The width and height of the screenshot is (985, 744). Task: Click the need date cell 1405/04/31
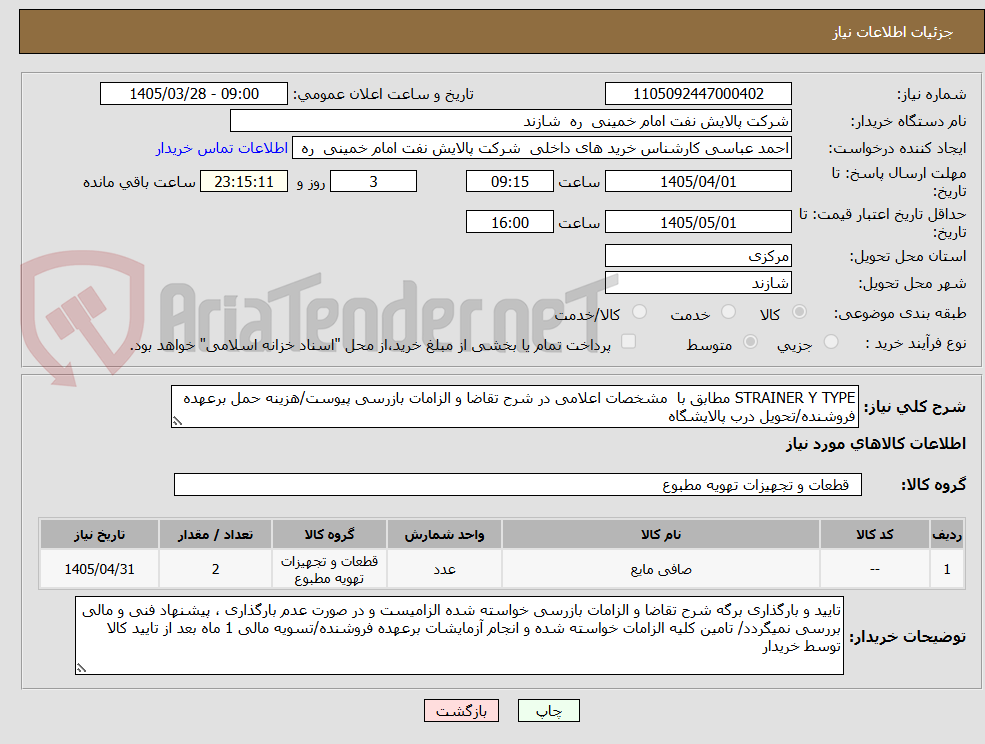[99, 569]
